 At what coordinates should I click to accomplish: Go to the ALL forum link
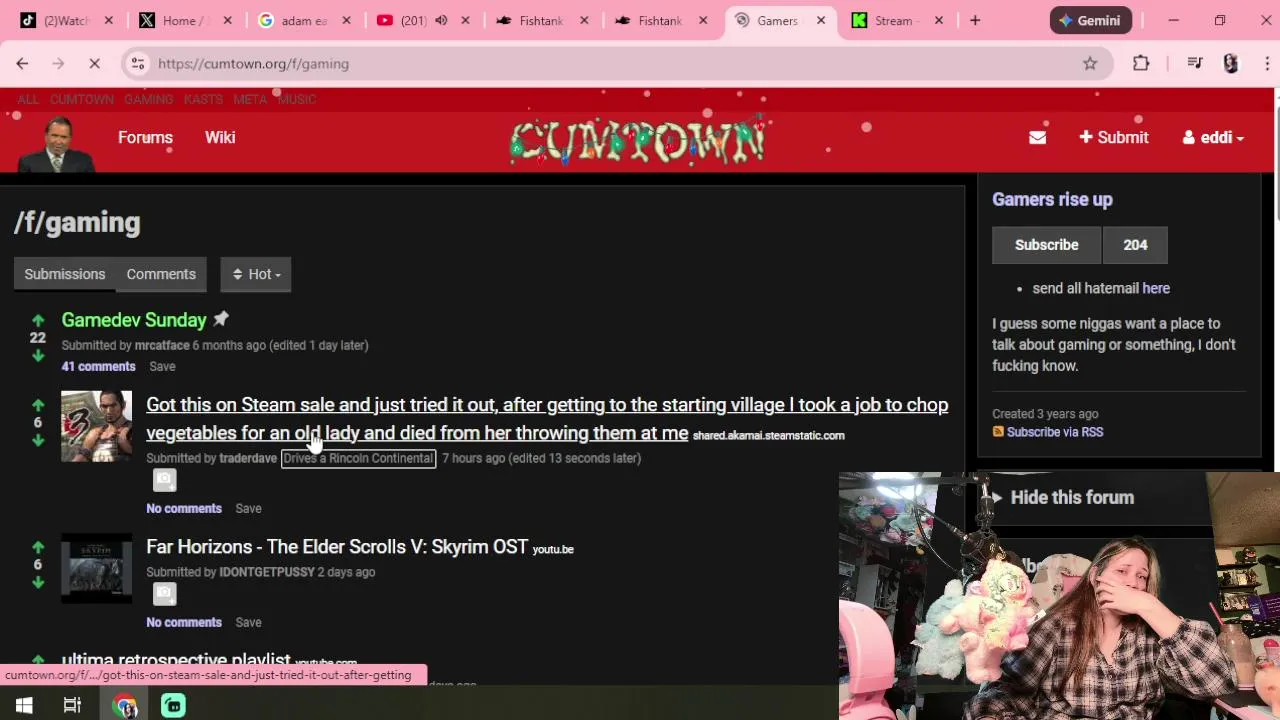coord(28,99)
